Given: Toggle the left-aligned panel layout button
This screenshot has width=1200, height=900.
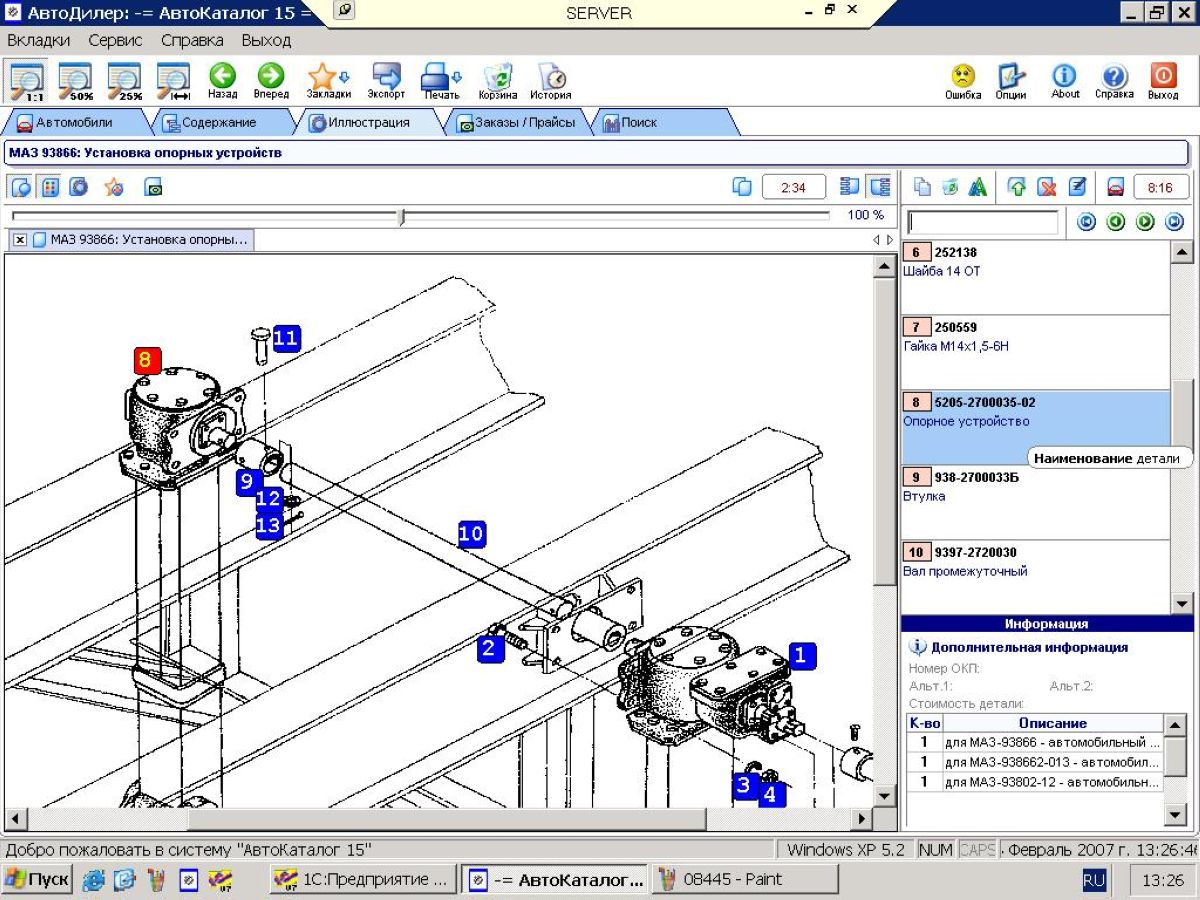Looking at the screenshot, I should (x=850, y=187).
